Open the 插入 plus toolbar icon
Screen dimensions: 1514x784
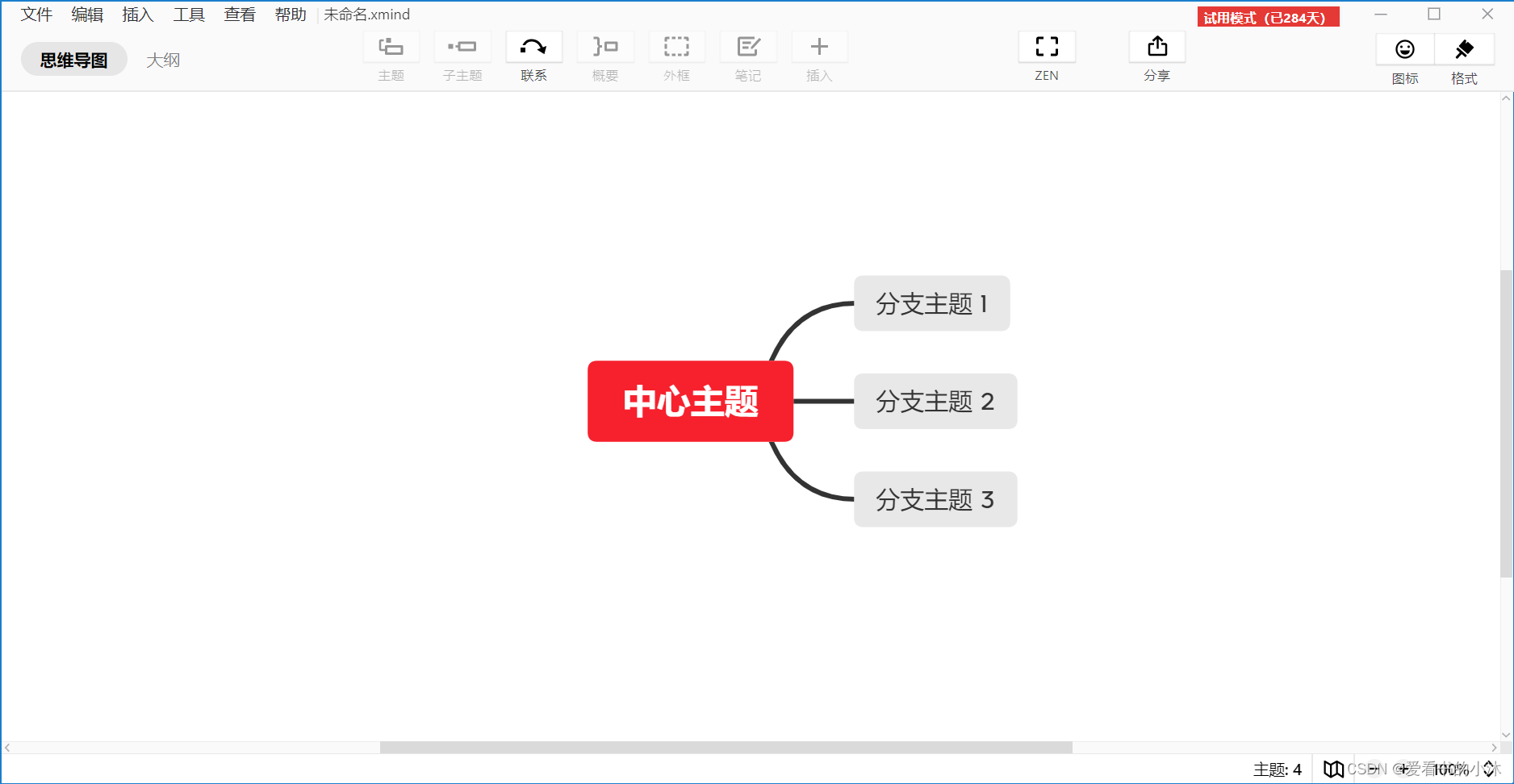pyautogui.click(x=819, y=47)
